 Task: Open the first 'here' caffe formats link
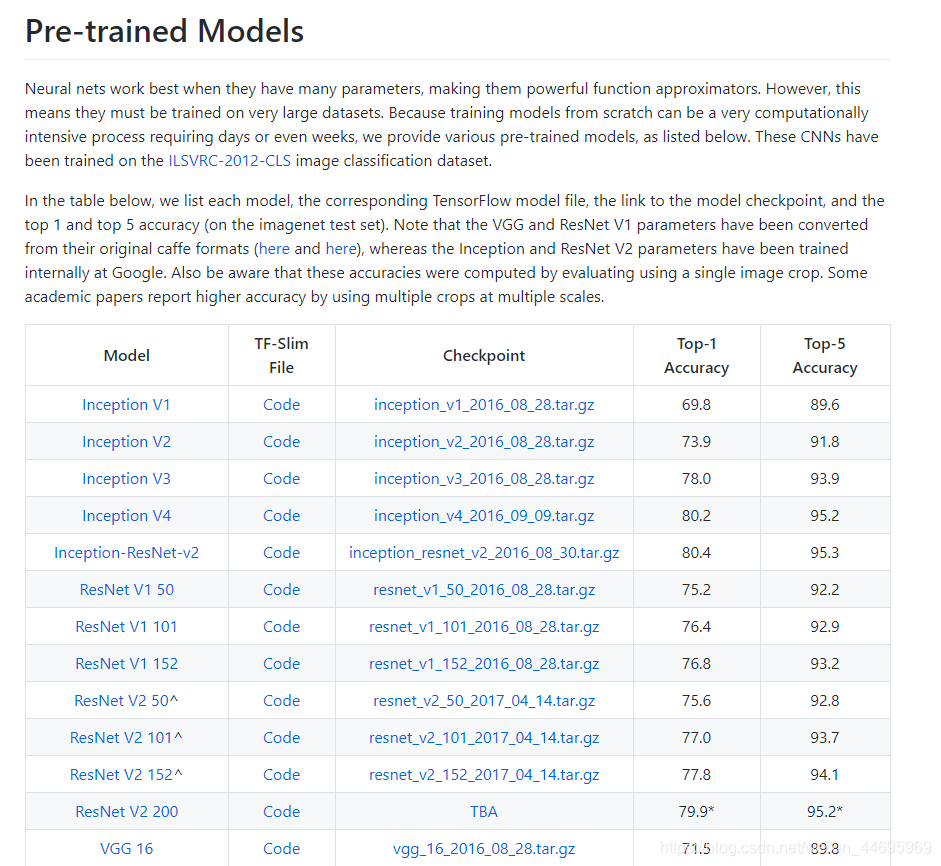(274, 248)
